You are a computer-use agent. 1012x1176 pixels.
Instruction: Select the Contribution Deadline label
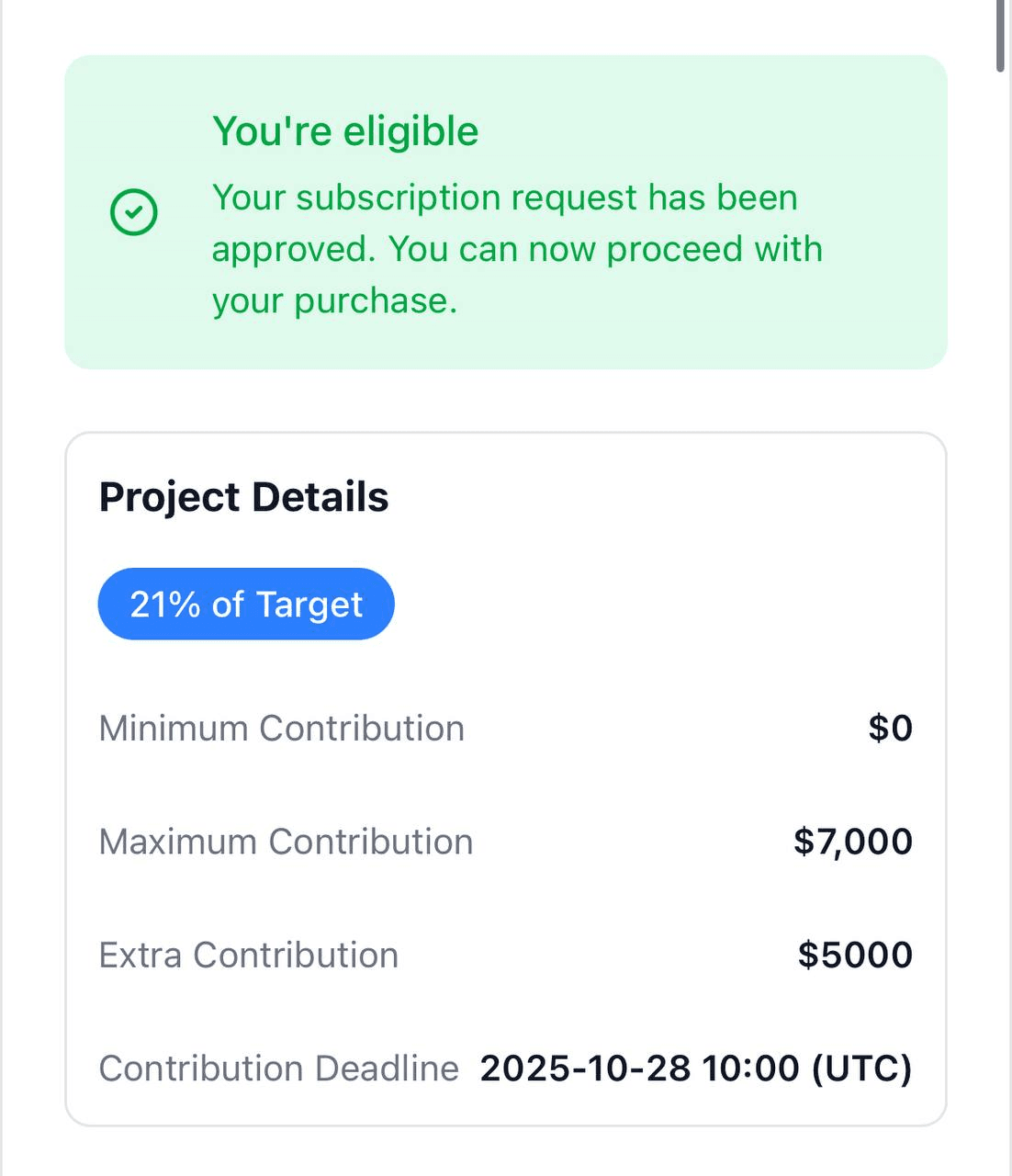click(x=278, y=1069)
